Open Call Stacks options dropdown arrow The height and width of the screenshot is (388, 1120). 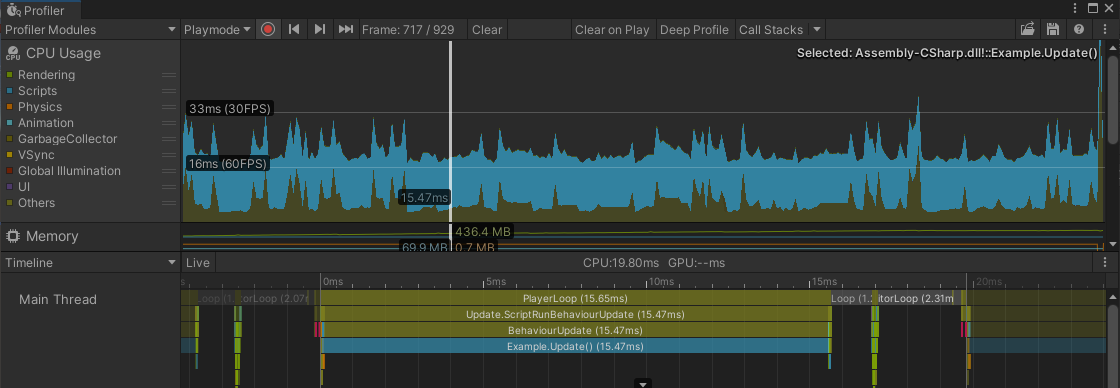coord(817,29)
